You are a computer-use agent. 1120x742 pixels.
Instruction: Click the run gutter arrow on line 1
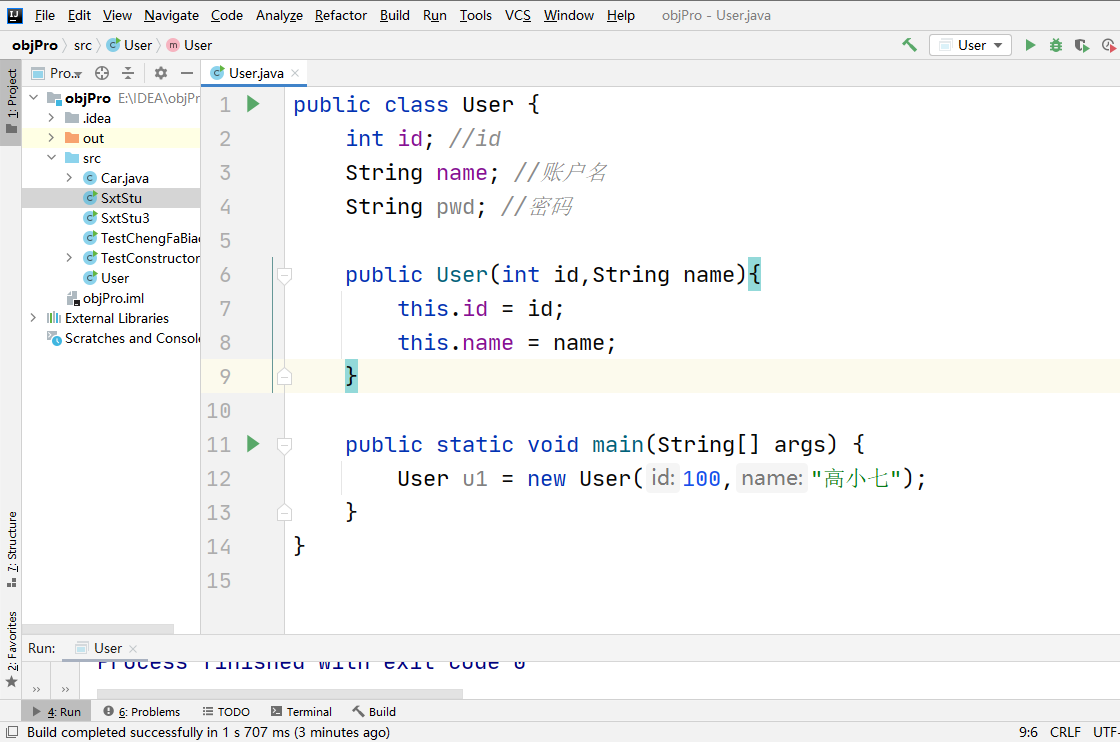(x=253, y=104)
